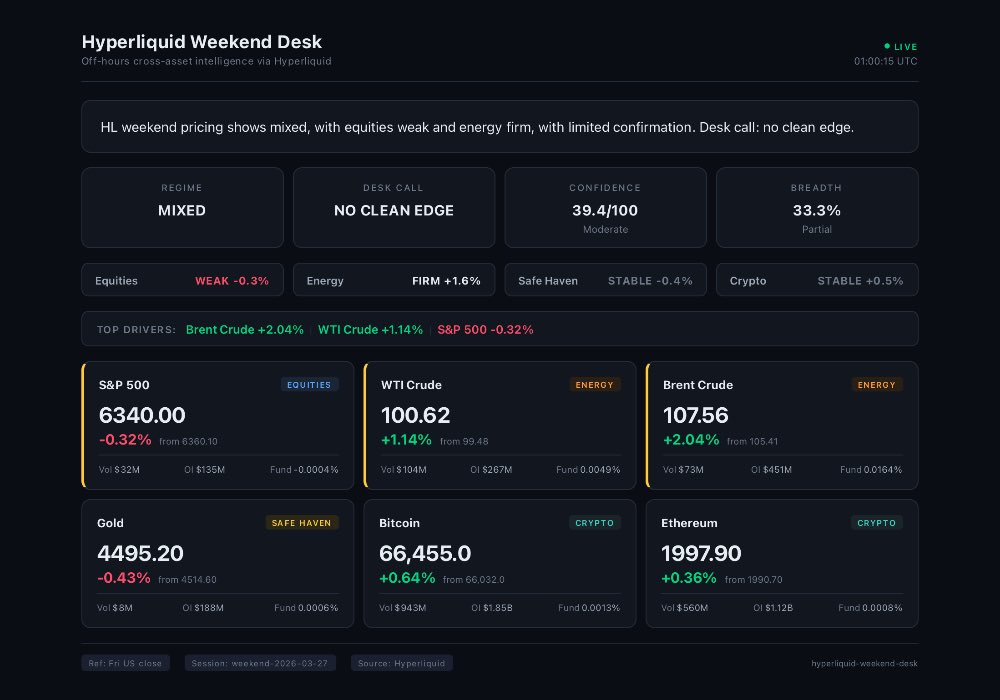Click the S&P 500 Vol $32M stat

click(119, 470)
